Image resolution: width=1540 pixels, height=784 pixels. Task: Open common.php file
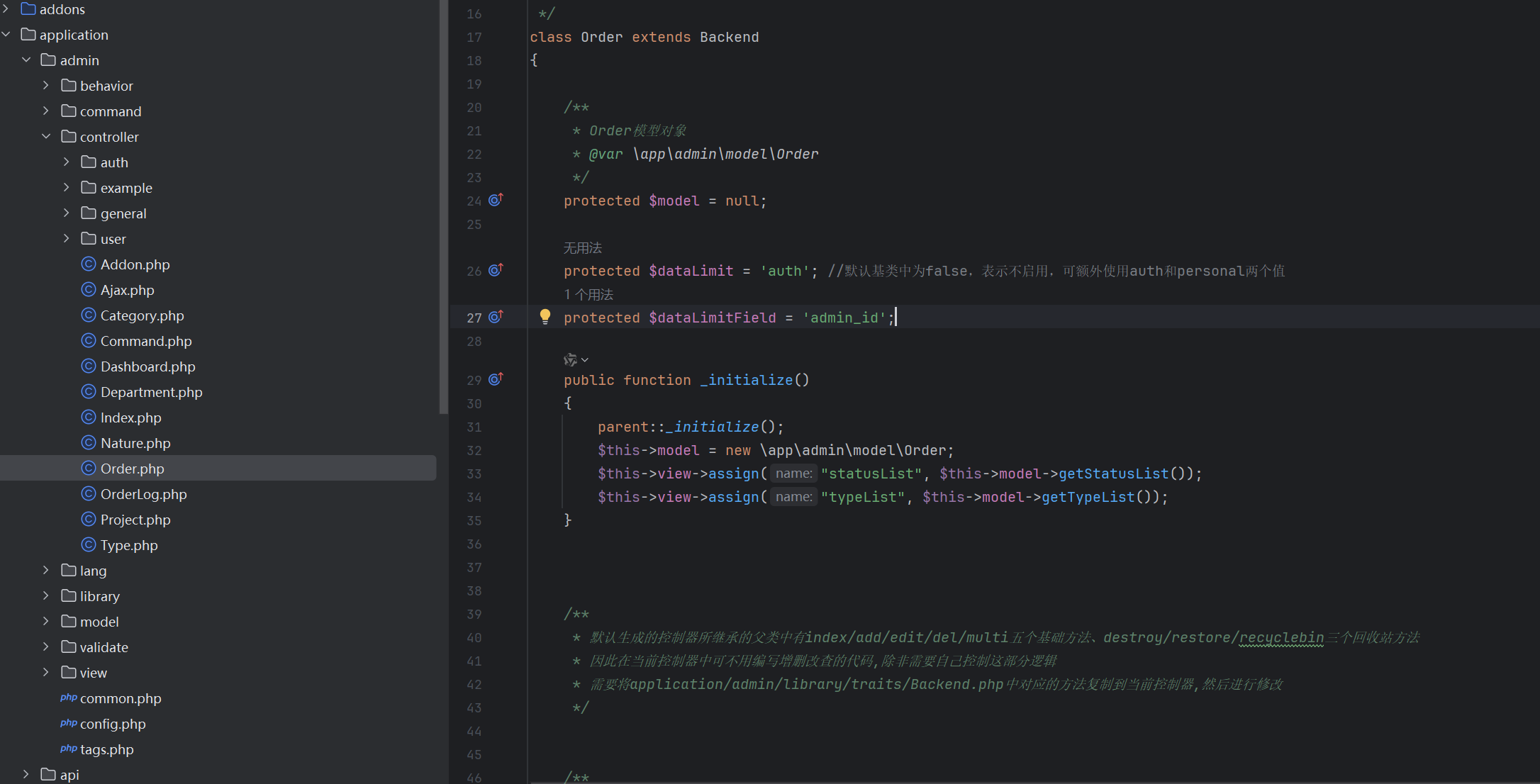(121, 698)
